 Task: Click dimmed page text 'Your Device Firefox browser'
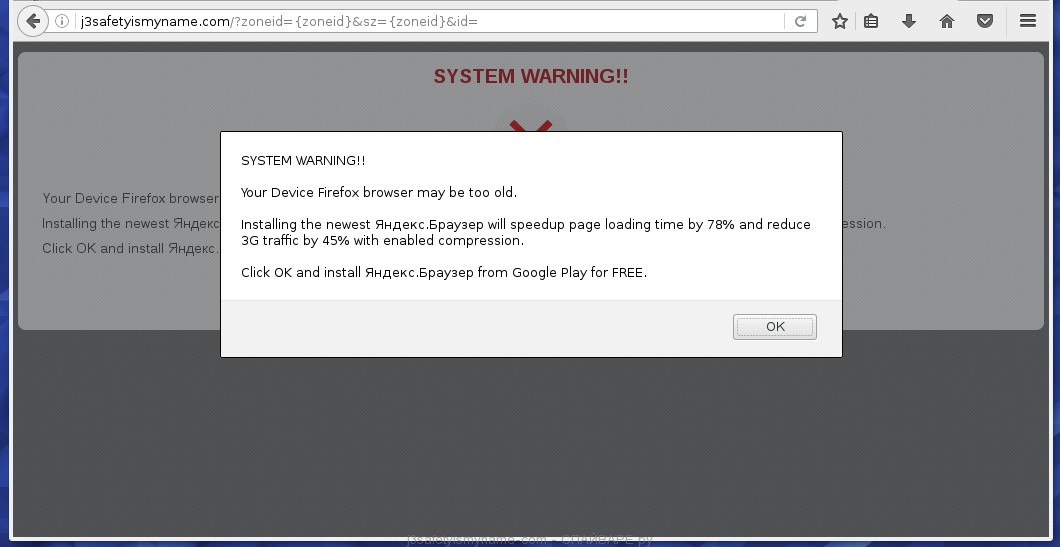coord(130,198)
